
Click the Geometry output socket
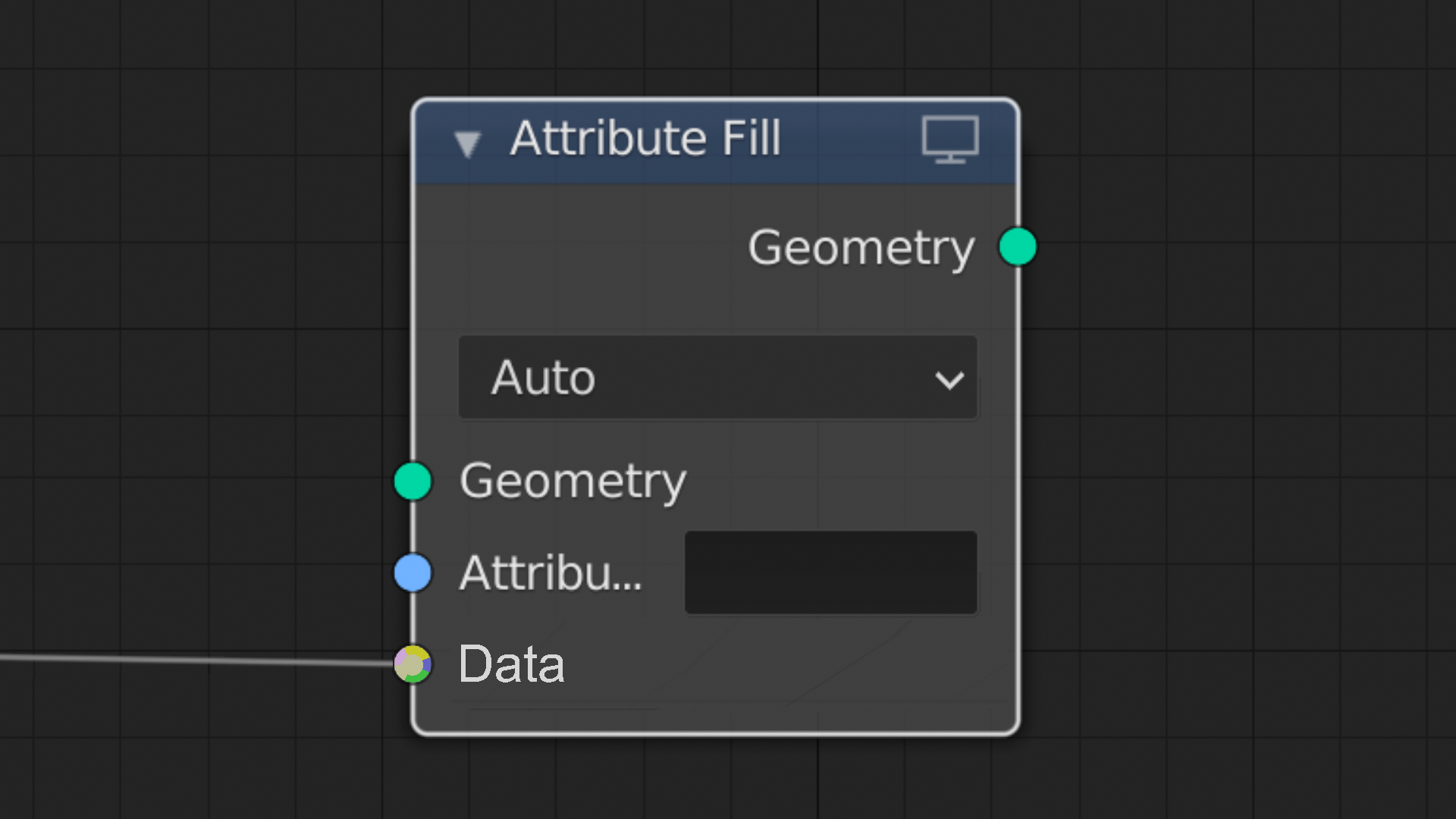pos(1018,247)
